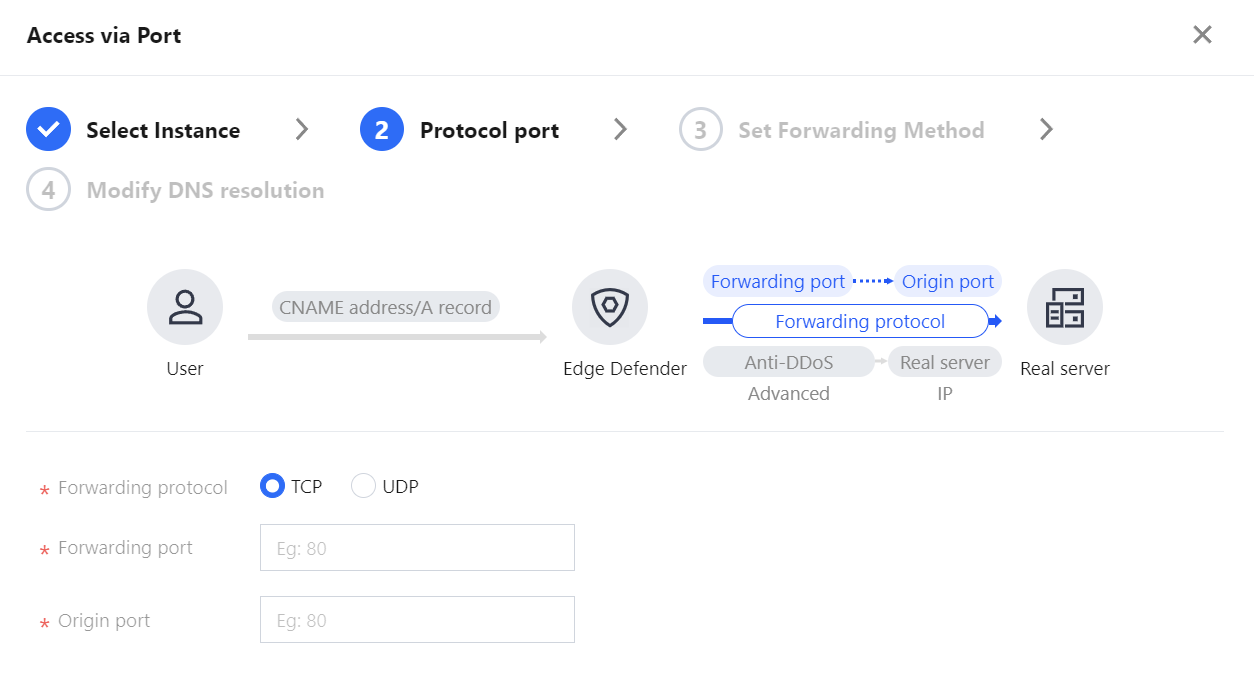The height and width of the screenshot is (697, 1255).
Task: Click the User person icon
Action: (x=185, y=307)
